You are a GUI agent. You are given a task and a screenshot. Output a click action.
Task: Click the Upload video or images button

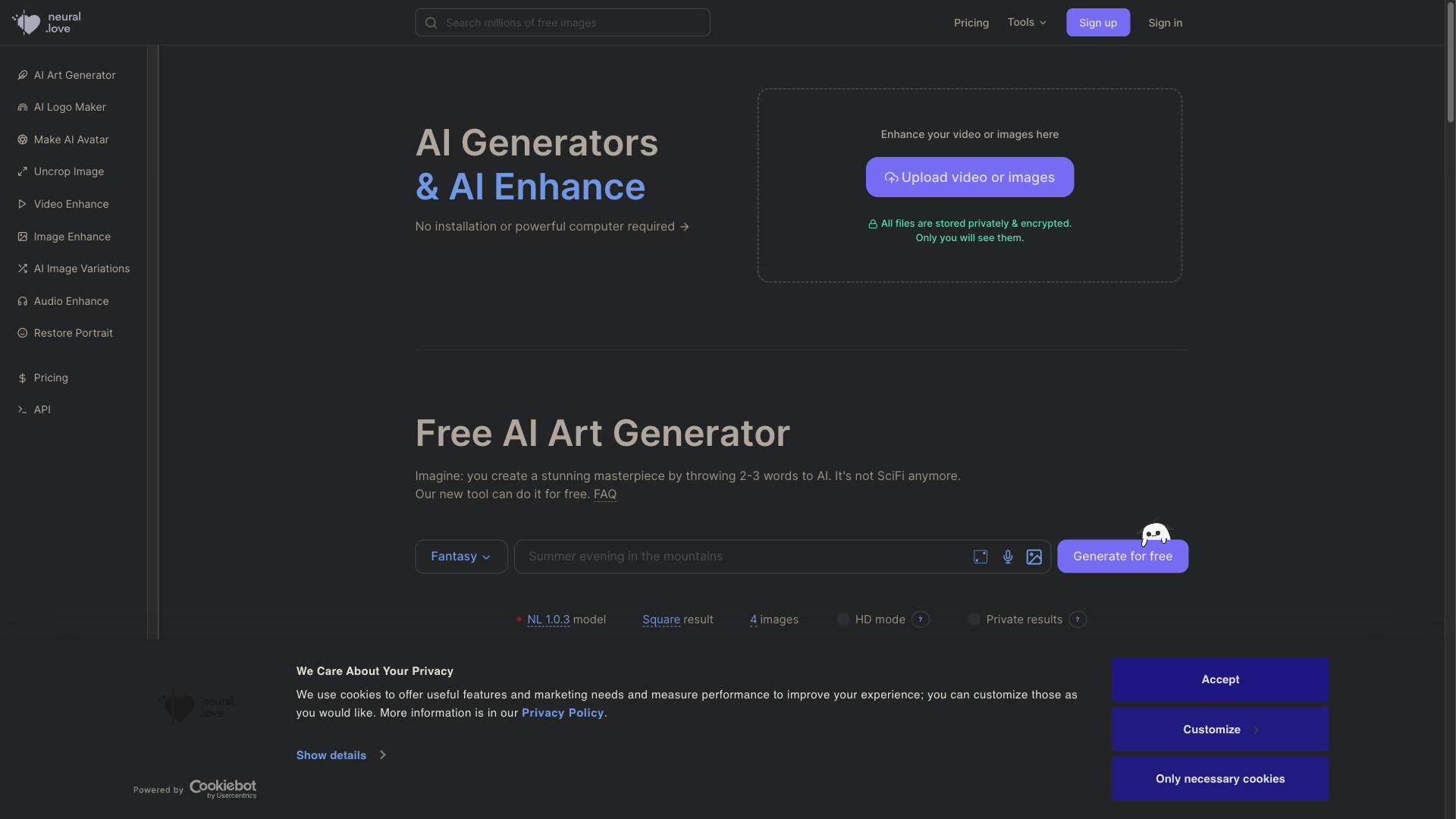(x=969, y=177)
